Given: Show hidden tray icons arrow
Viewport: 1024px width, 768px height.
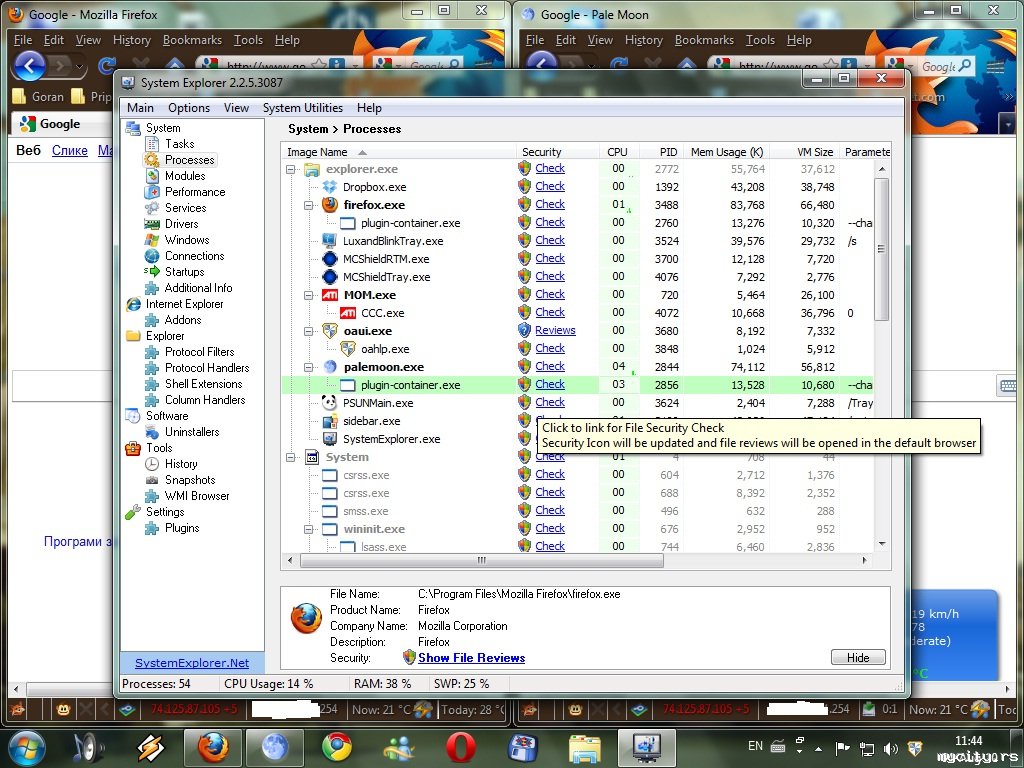Looking at the screenshot, I should click(819, 748).
